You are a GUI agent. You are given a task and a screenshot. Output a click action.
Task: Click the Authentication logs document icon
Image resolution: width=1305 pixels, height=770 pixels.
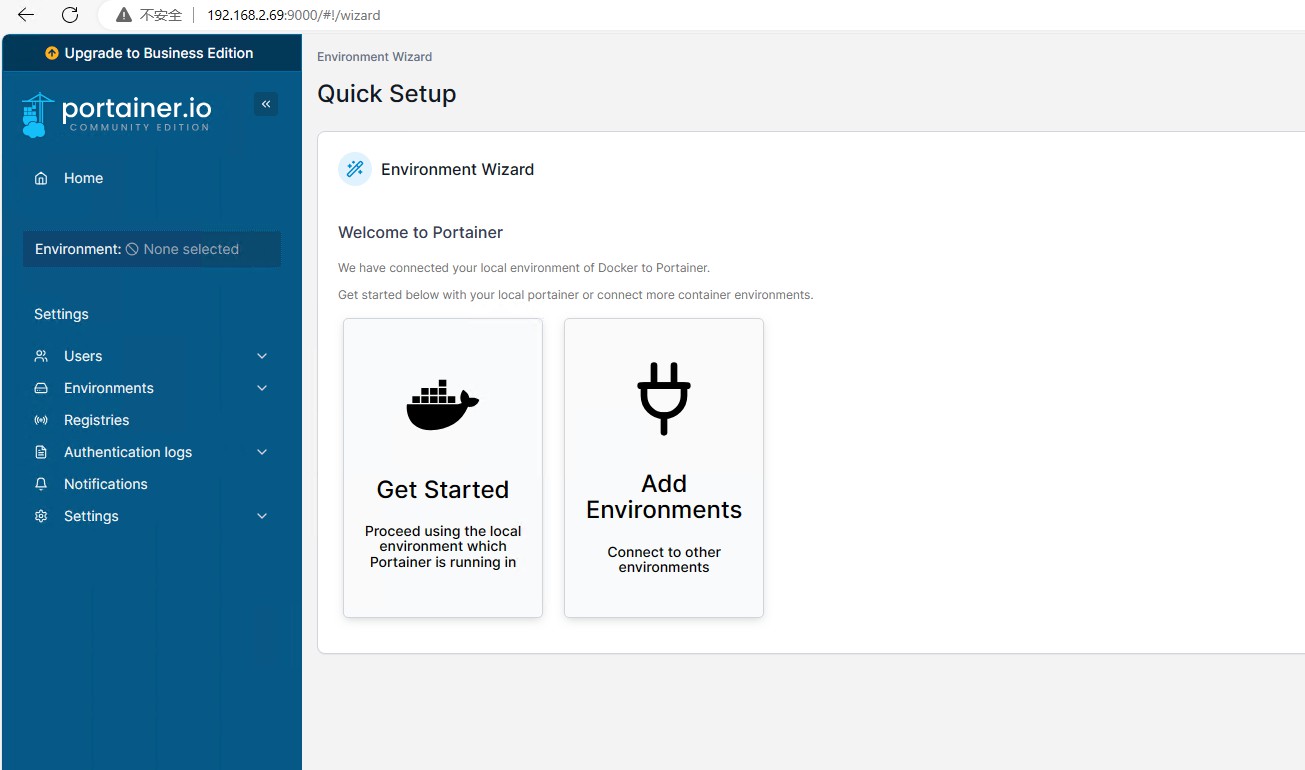point(41,452)
